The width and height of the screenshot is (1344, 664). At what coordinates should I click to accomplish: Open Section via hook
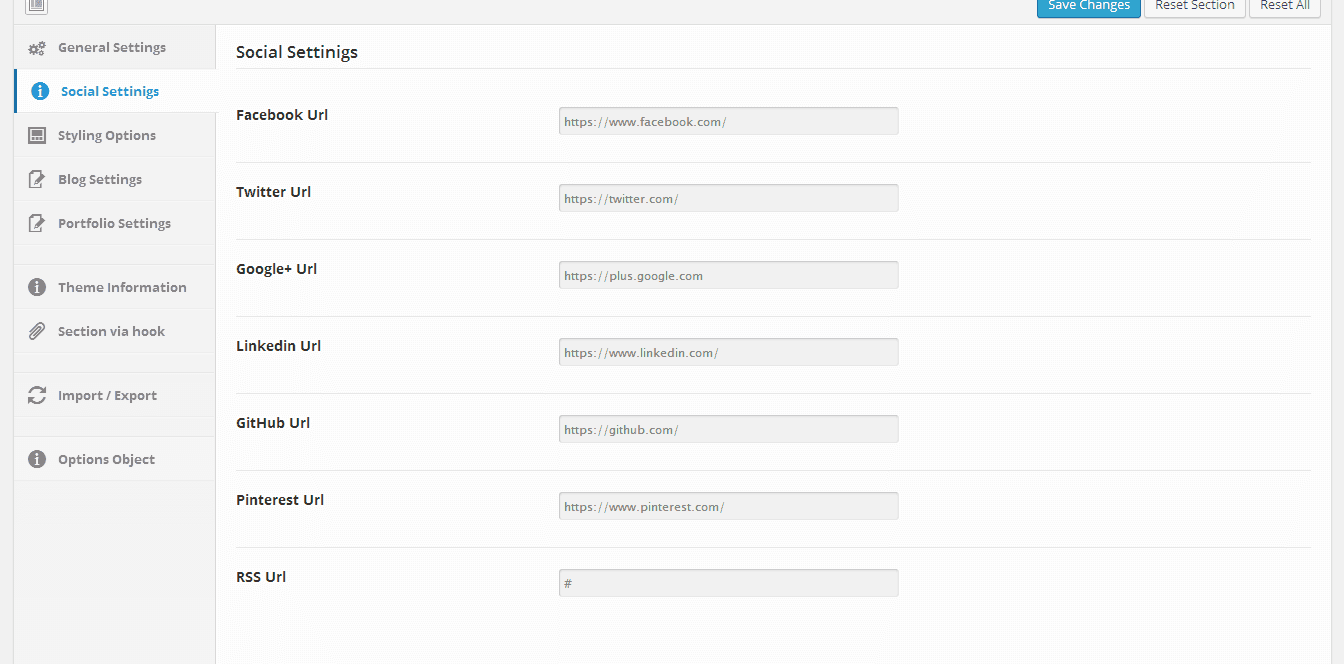[x=115, y=331]
